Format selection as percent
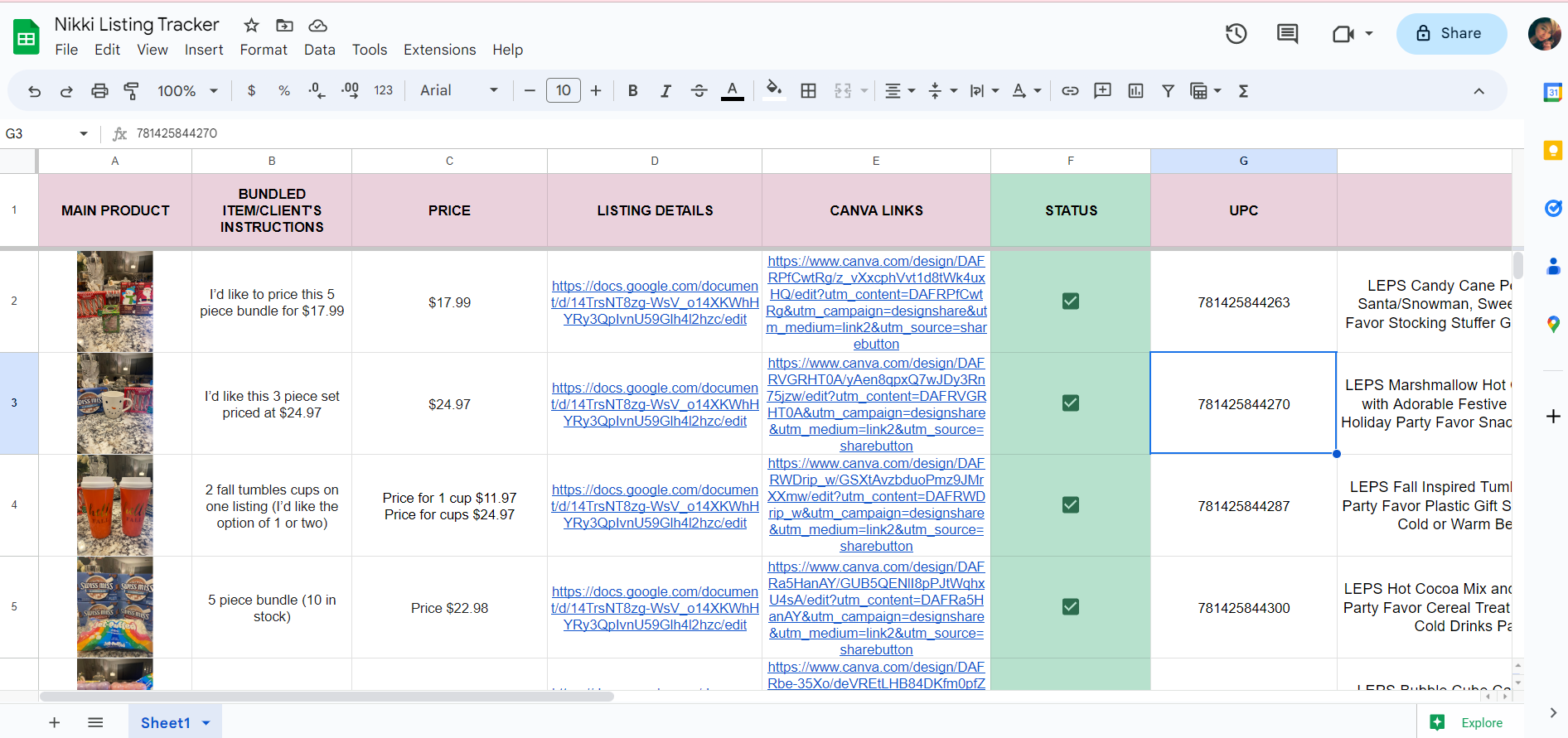 coord(284,91)
